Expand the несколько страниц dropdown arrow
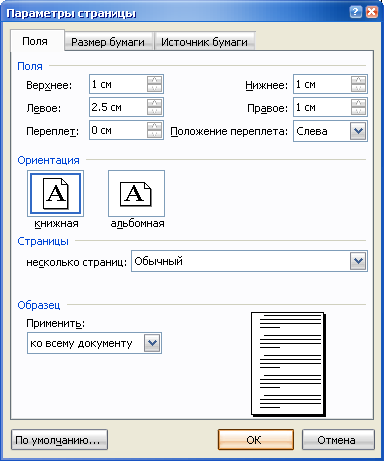Viewport: 384px width, 461px height. pos(358,261)
